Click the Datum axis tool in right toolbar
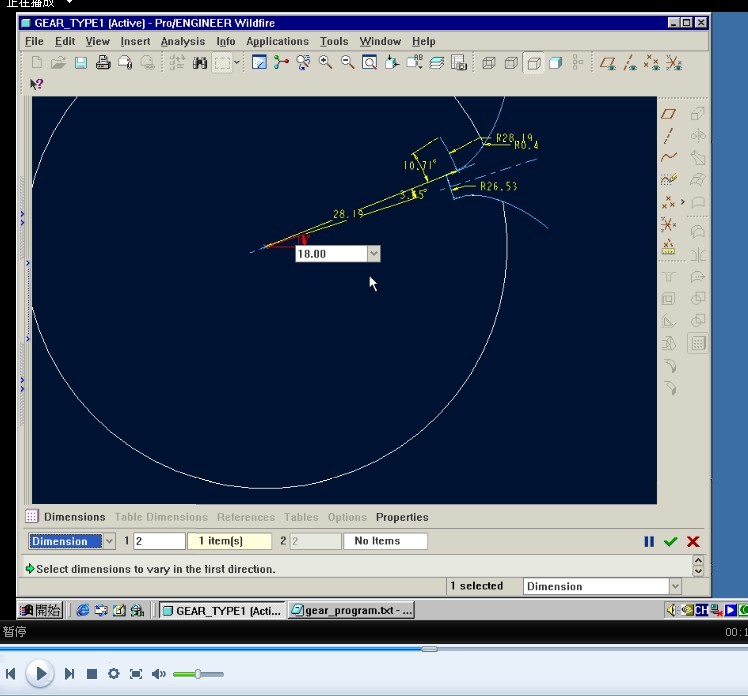748x696 pixels. pos(668,135)
